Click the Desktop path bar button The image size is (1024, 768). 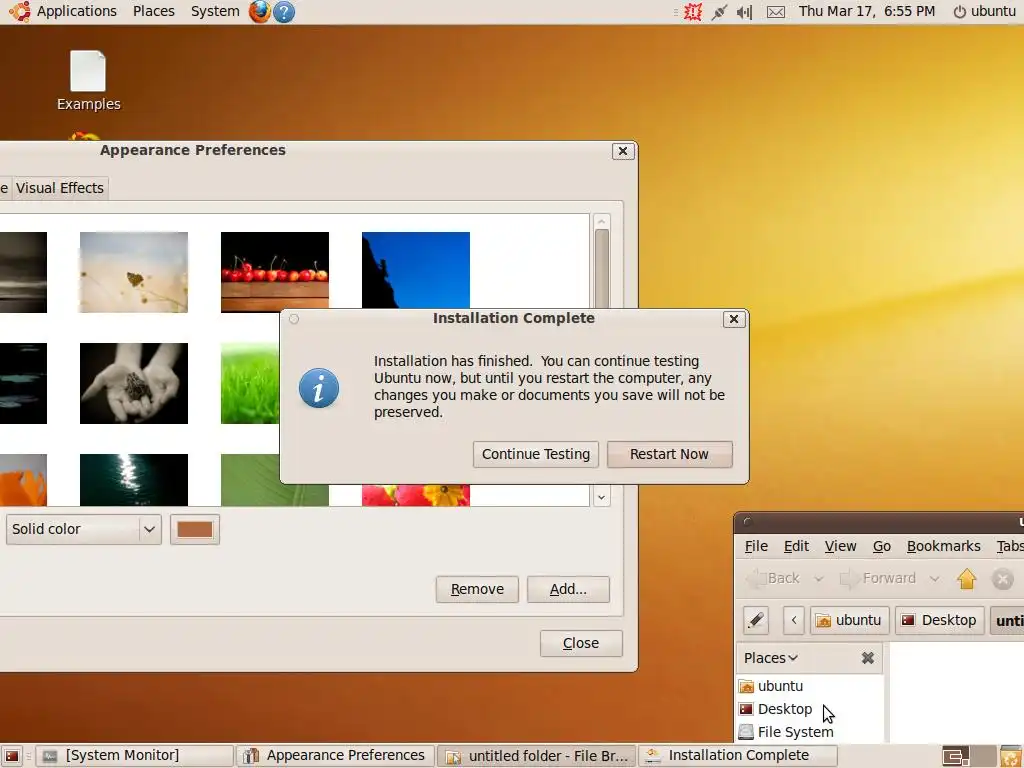coord(939,620)
